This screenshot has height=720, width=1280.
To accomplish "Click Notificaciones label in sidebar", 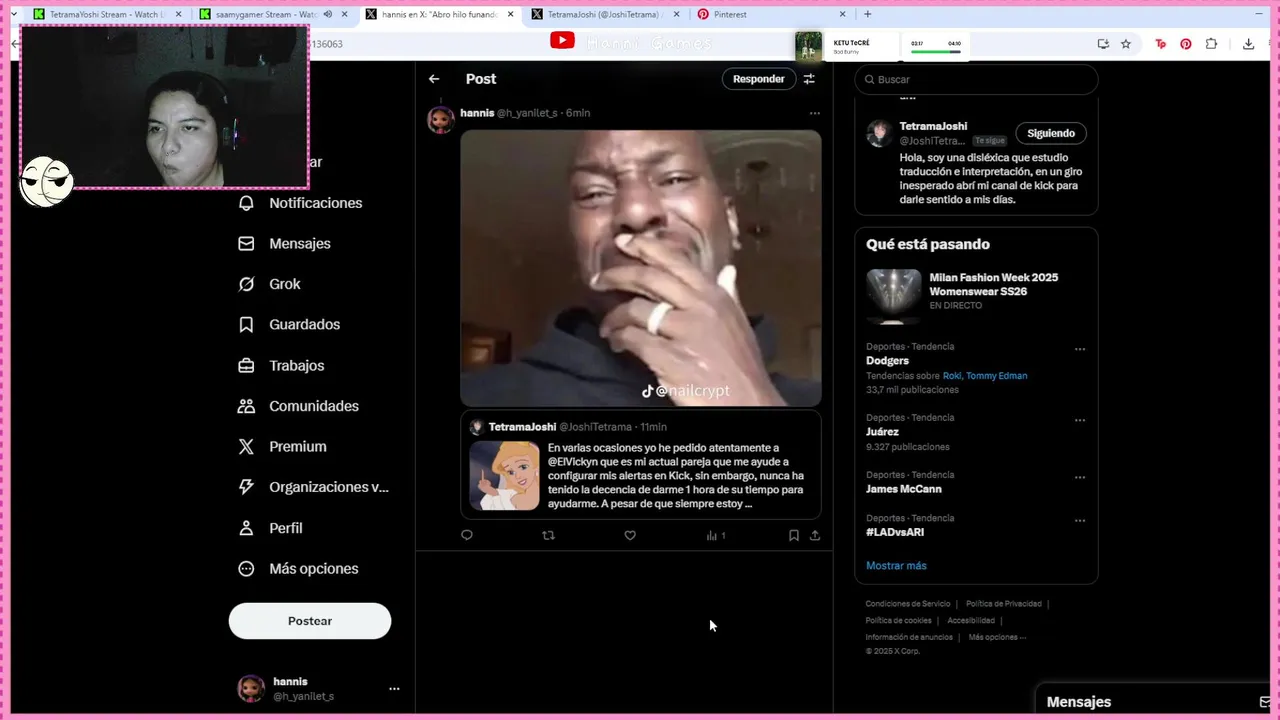I will [x=316, y=203].
